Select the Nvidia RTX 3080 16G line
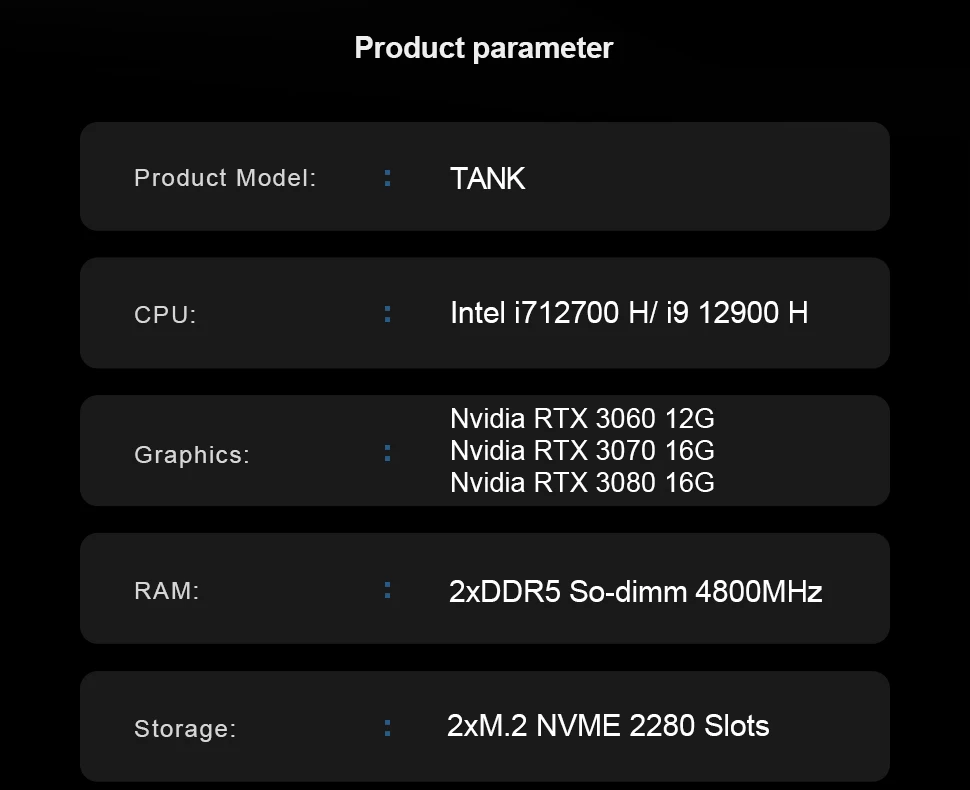 (582, 482)
